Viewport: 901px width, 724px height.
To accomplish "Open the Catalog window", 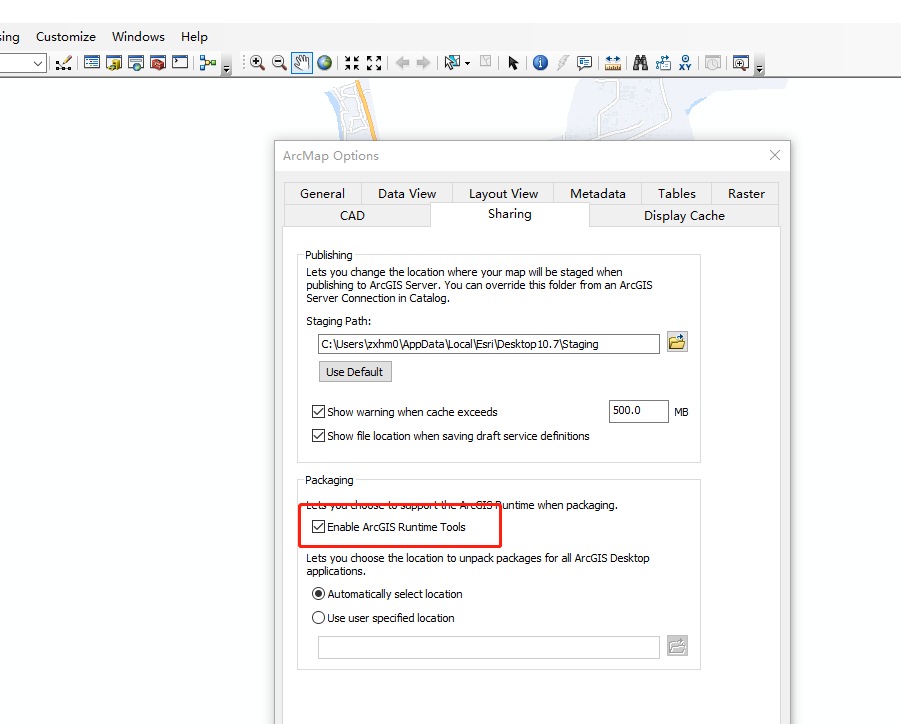I will [113, 62].
